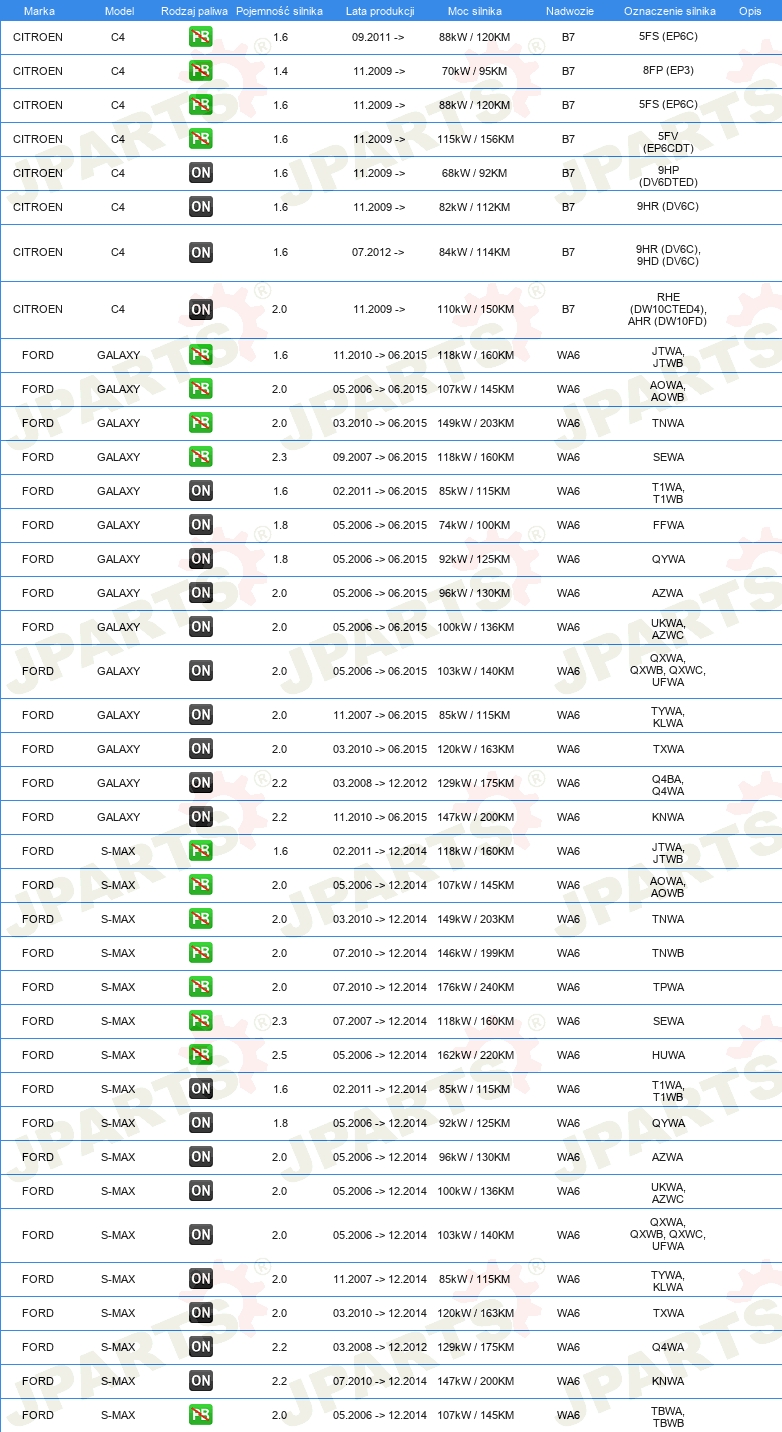Viewport: 782px width, 1432px height.
Task: Select engine capacity 2.5 cell
Action: click(280, 1055)
